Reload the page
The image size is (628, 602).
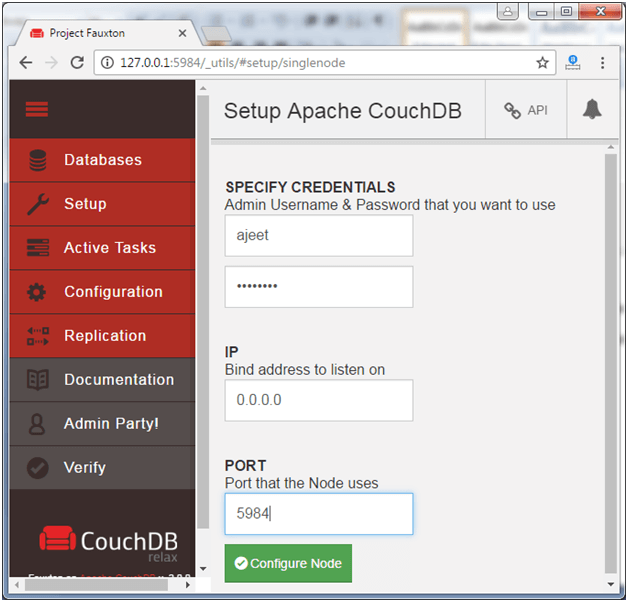pyautogui.click(x=77, y=62)
